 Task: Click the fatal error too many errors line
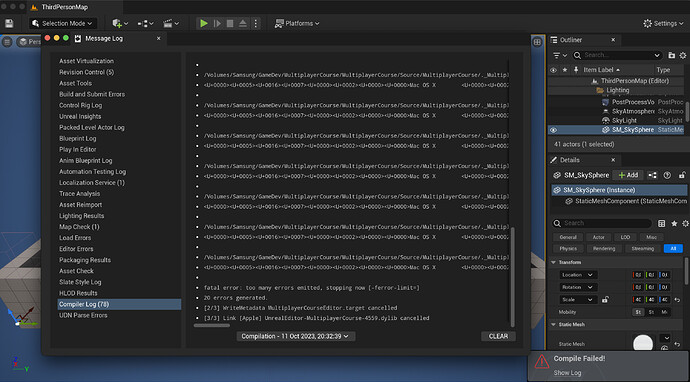[312, 287]
